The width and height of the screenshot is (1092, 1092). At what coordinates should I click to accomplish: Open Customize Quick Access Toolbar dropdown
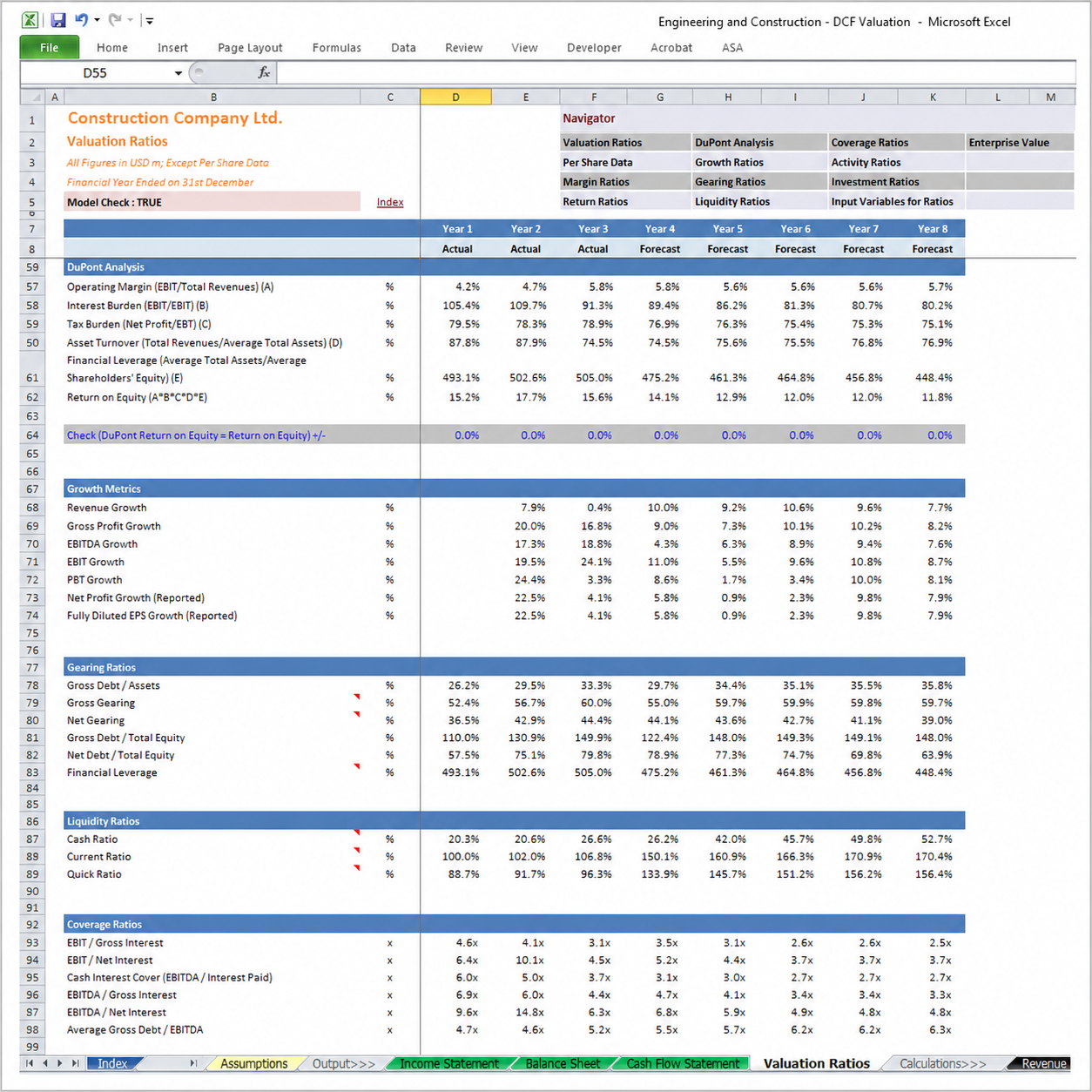tap(150, 20)
